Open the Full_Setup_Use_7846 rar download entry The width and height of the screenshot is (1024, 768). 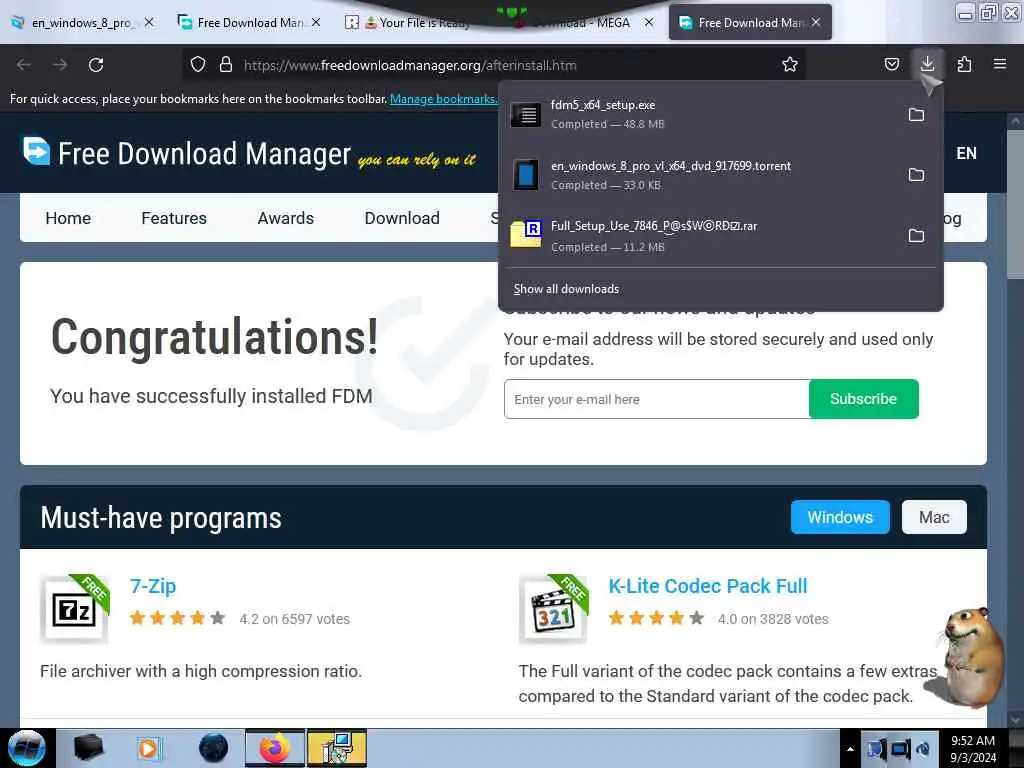tap(702, 236)
